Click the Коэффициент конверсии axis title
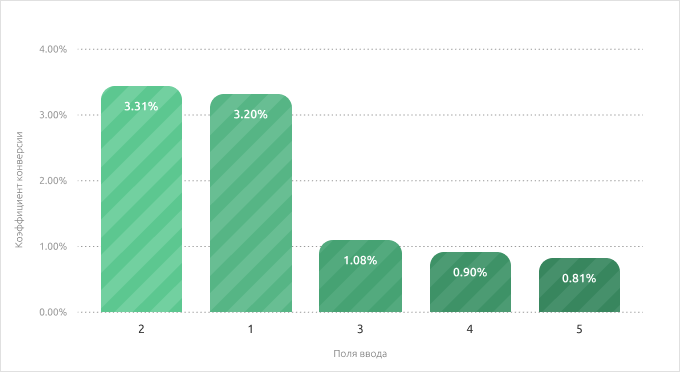The height and width of the screenshot is (372, 680). pyautogui.click(x=19, y=189)
